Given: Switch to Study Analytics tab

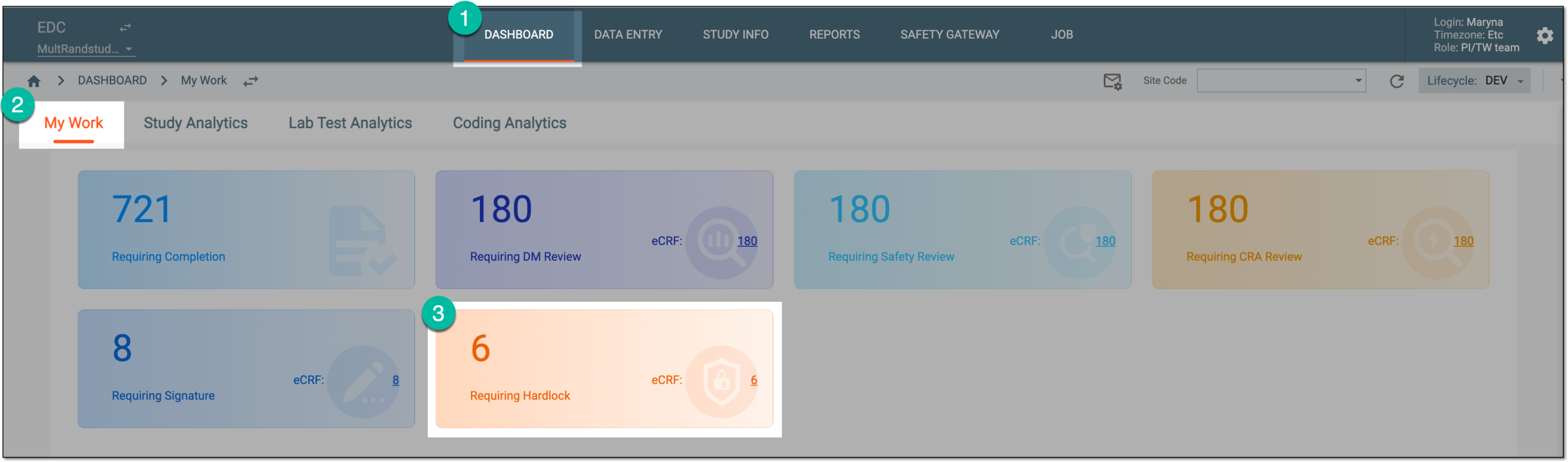Looking at the screenshot, I should tap(196, 123).
